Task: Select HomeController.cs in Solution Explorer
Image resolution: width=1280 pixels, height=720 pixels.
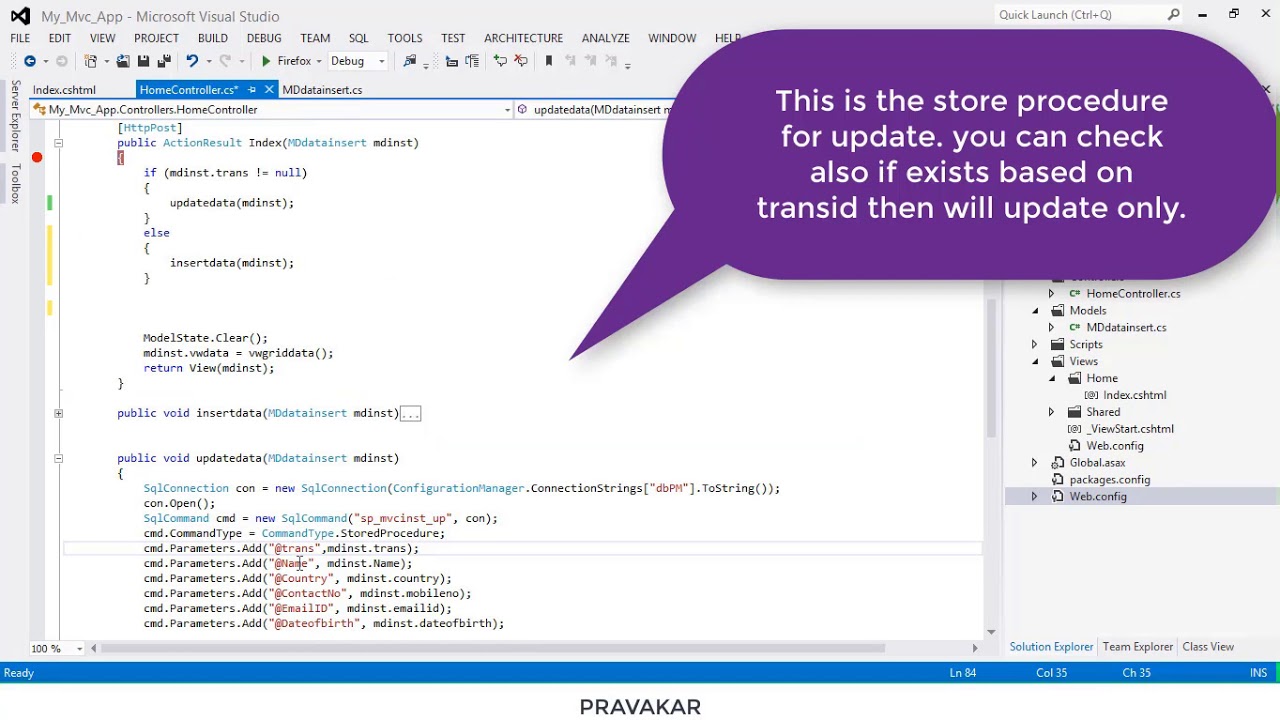Action: click(1133, 293)
